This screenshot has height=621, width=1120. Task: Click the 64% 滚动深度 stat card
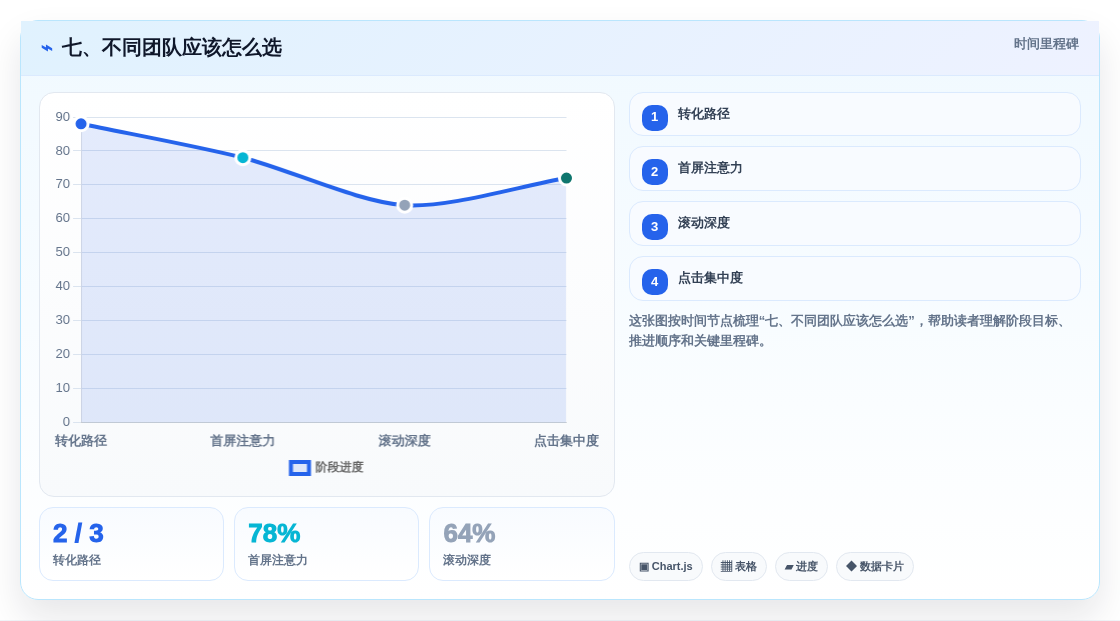tap(521, 545)
